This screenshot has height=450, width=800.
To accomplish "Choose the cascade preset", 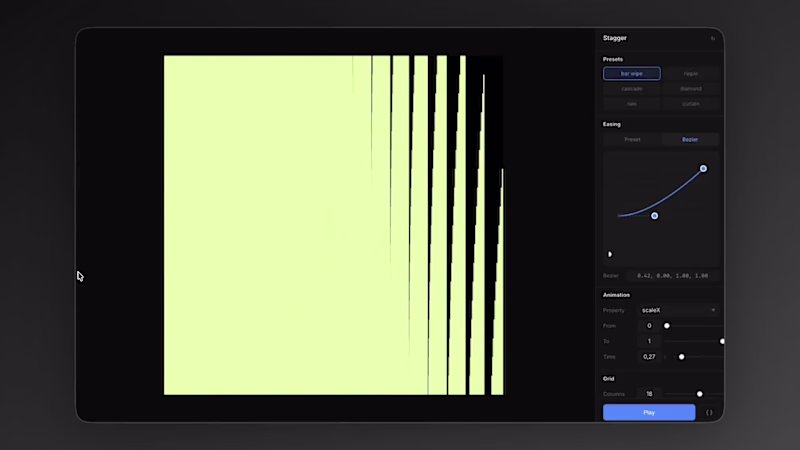I will (632, 89).
